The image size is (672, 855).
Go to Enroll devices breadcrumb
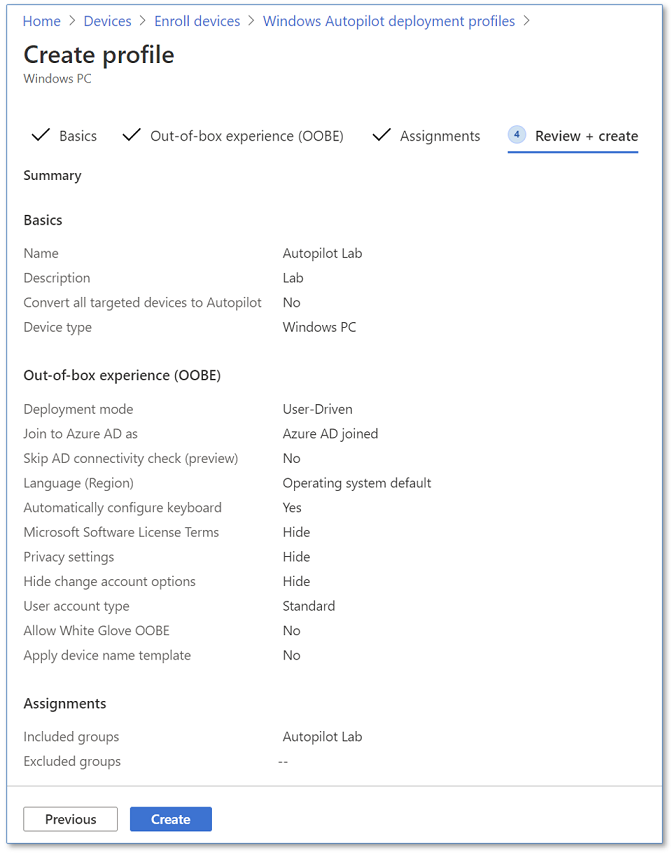197,21
